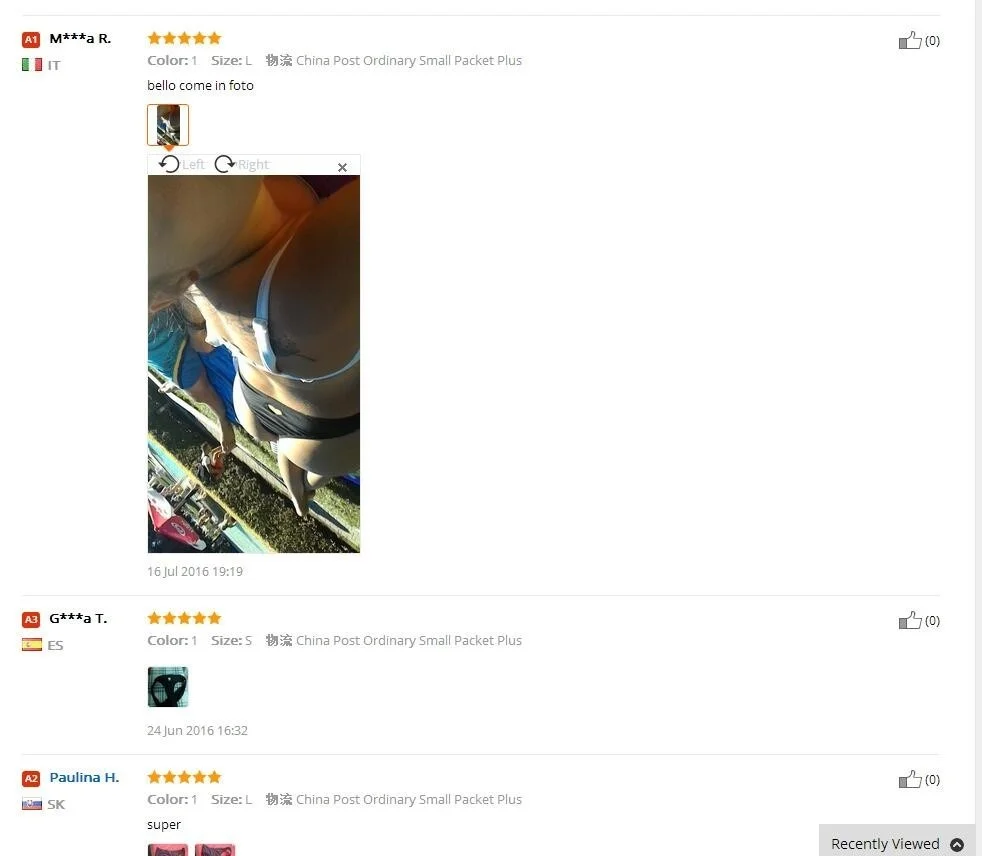Click the enlarged review photo

pos(254,364)
